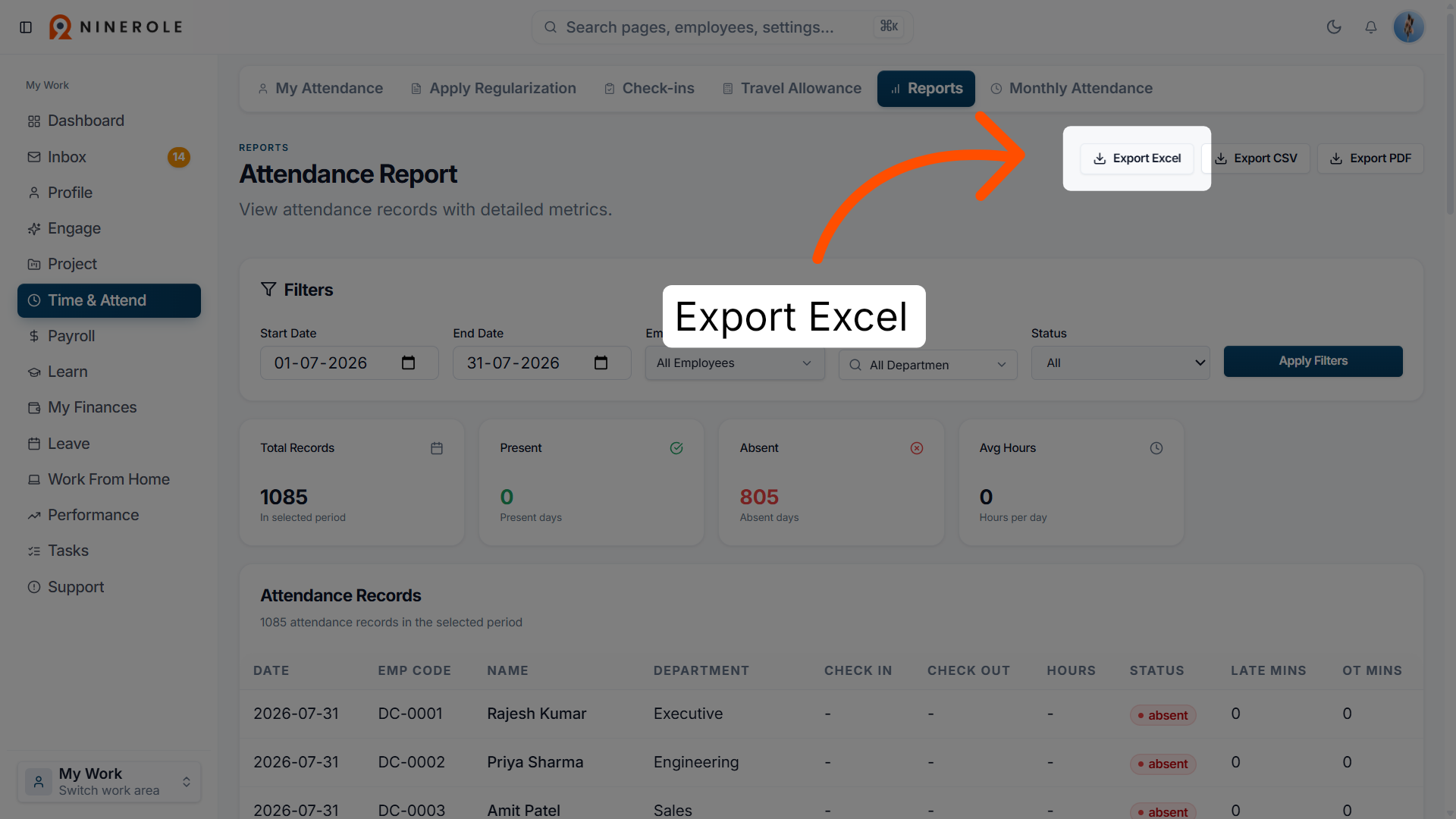Open the End Date calendar picker icon
This screenshot has height=819, width=1456.
[601, 363]
